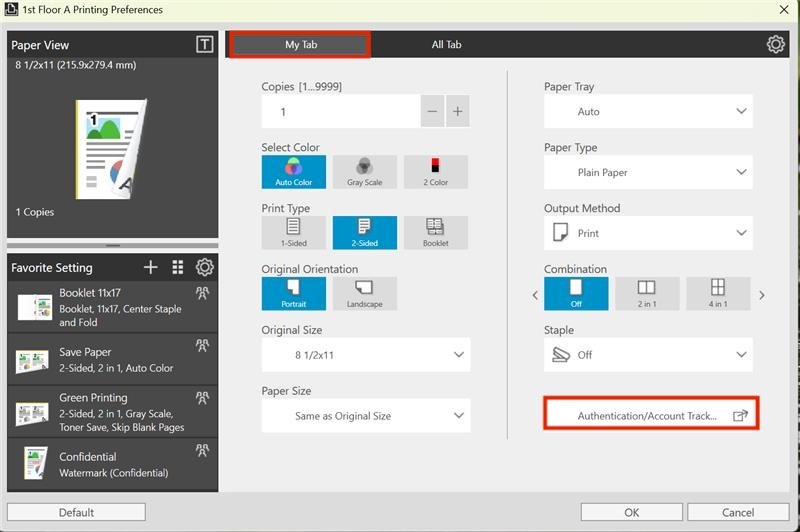Apply the Save Paper favorite setting
Viewport: 800px width, 532px height.
(113, 360)
